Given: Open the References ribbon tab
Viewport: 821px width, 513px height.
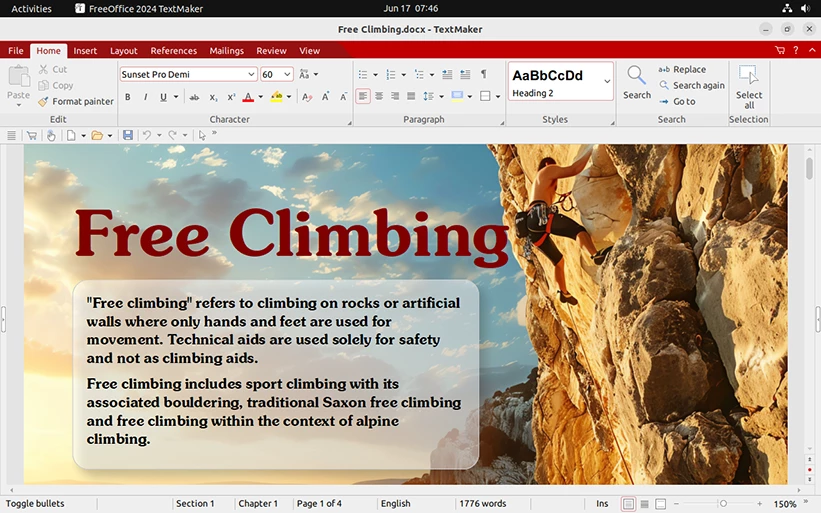Looking at the screenshot, I should click(x=173, y=50).
